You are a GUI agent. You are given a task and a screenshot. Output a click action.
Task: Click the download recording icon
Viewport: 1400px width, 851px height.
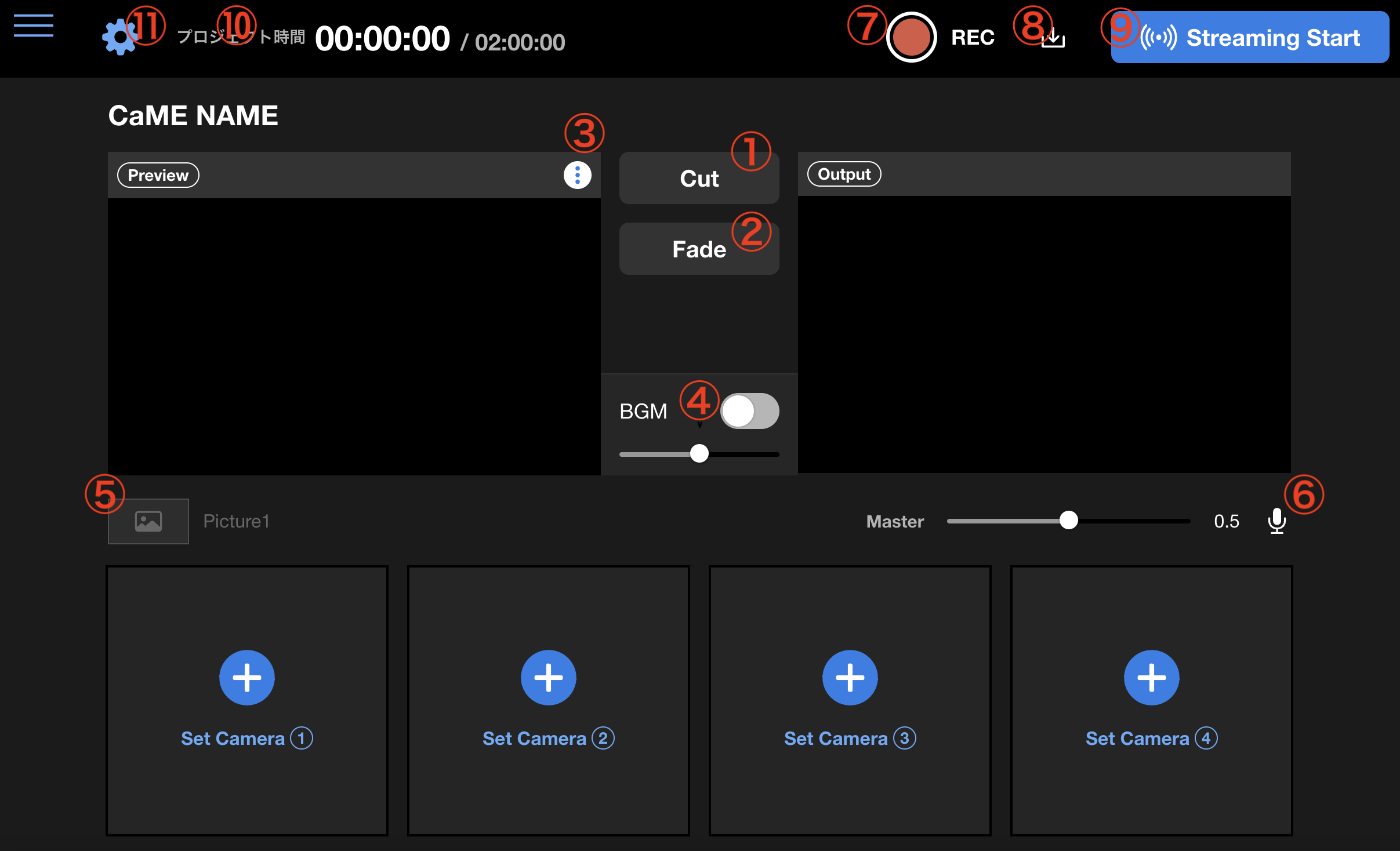point(1054,39)
